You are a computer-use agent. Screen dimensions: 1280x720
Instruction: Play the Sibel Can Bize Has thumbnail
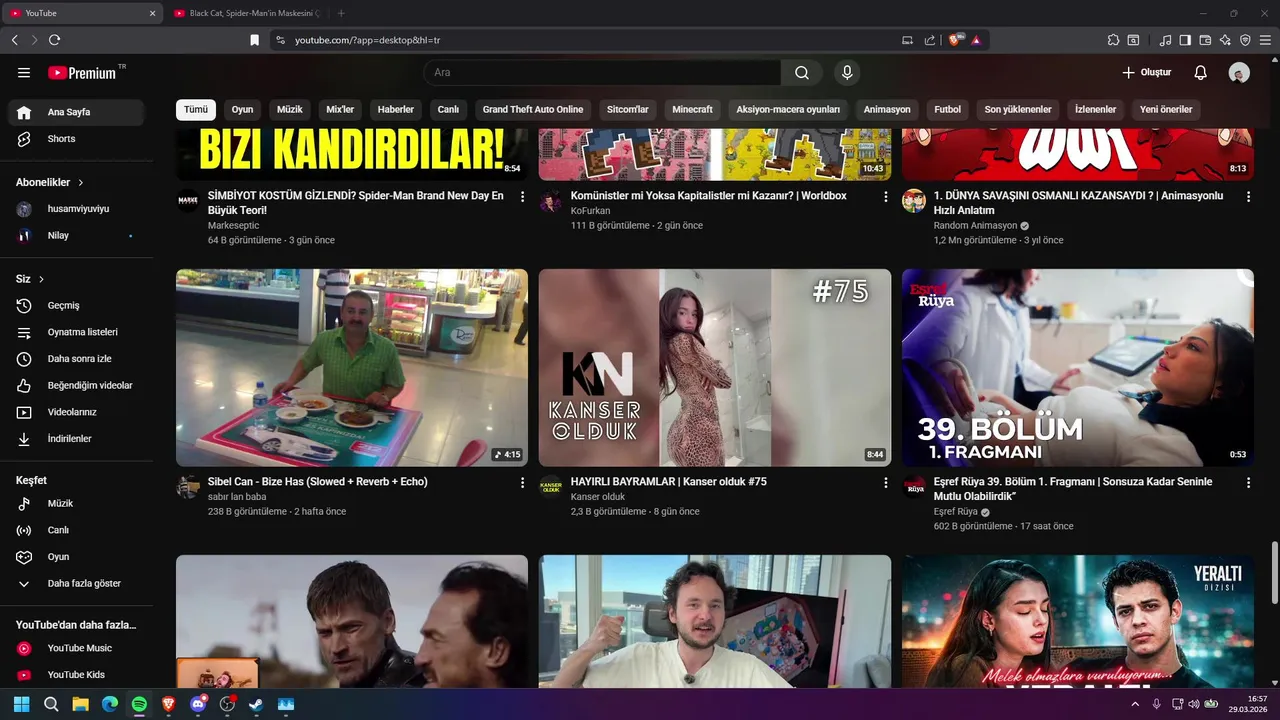[352, 367]
